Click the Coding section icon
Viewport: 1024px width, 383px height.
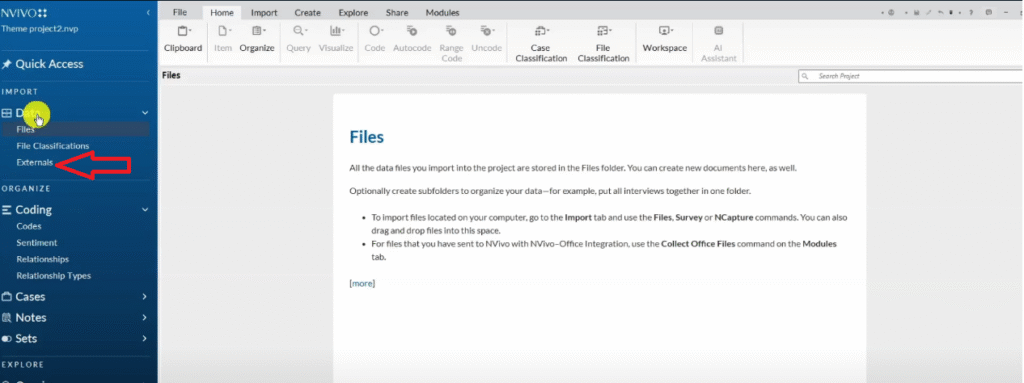(x=7, y=210)
